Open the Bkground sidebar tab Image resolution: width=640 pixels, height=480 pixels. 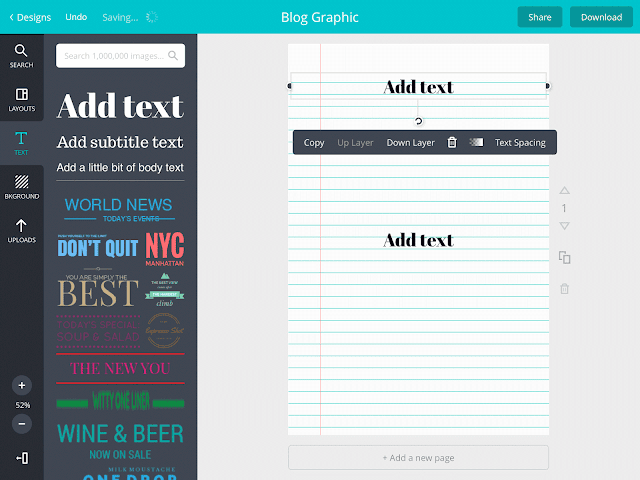pos(21,187)
